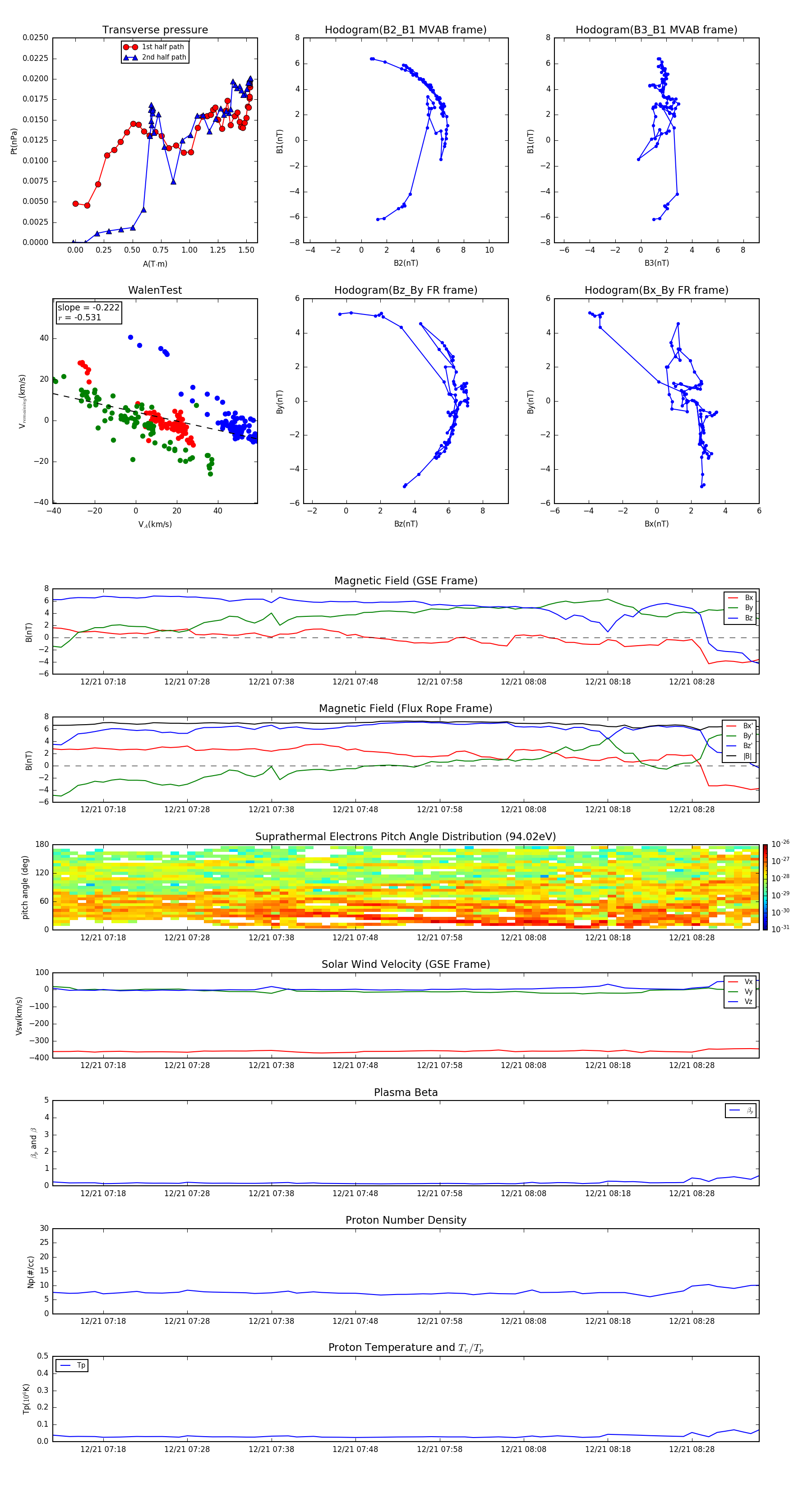Screen dimensions: 812x1489
Task: Click the "Magnetic Field (GSE Frame)" title
Action: pos(406,581)
